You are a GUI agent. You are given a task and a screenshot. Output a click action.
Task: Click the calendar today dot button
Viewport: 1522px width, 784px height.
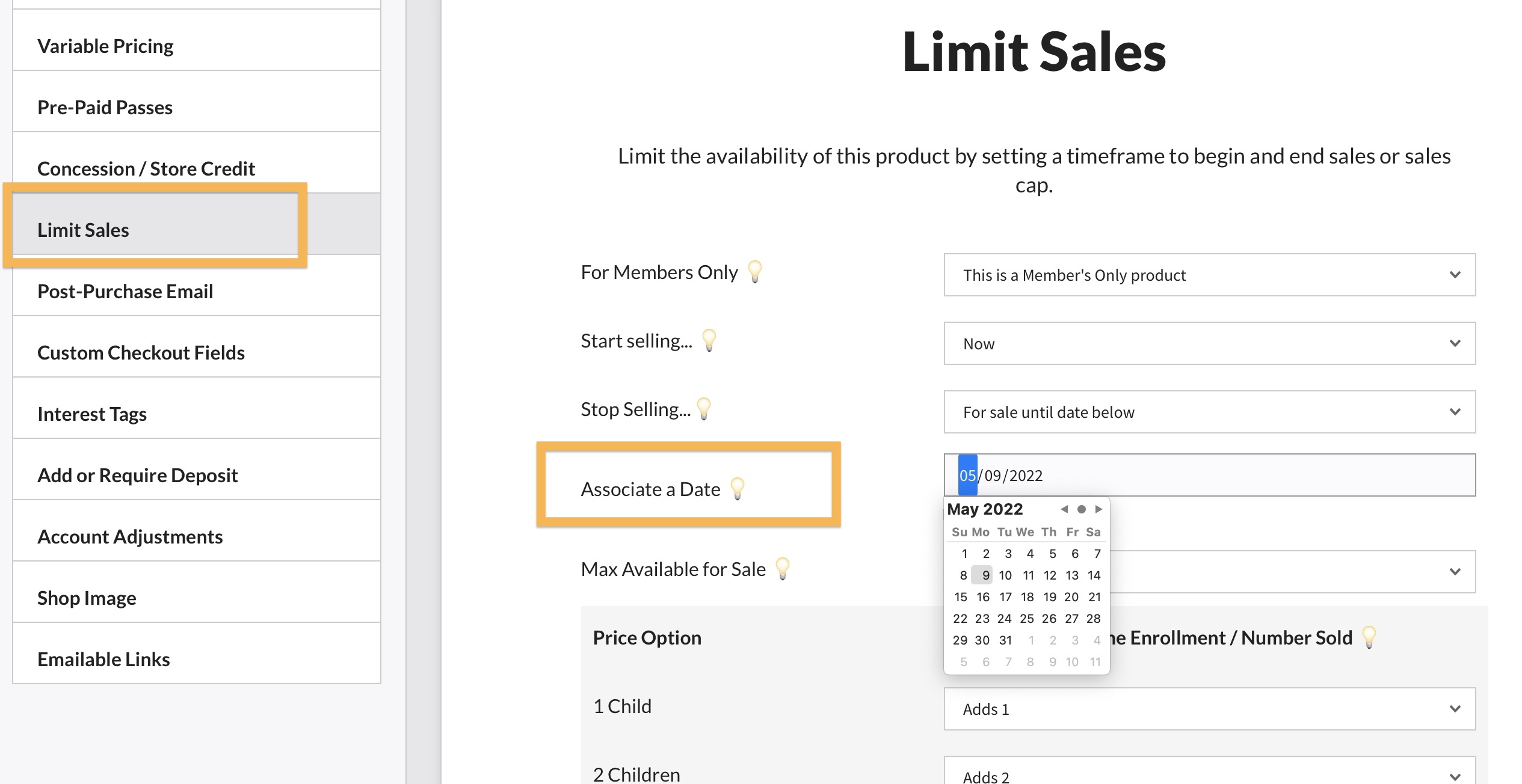pos(1082,509)
